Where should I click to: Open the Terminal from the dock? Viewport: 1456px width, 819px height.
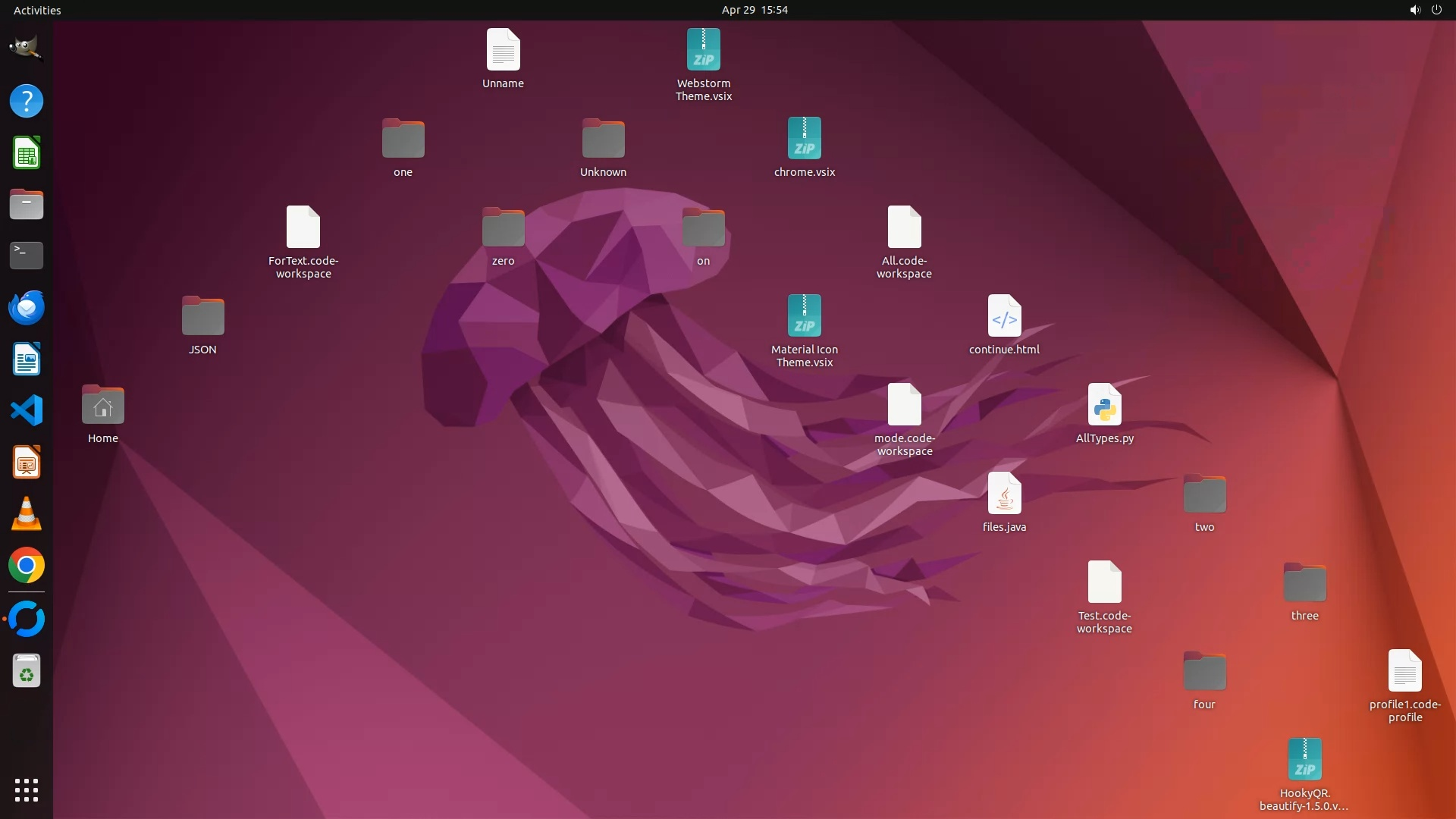click(27, 256)
